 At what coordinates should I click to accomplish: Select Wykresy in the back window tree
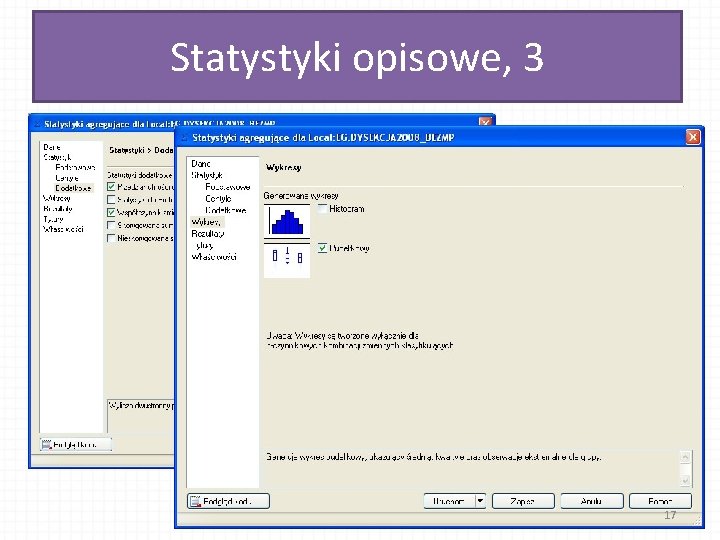tap(56, 198)
